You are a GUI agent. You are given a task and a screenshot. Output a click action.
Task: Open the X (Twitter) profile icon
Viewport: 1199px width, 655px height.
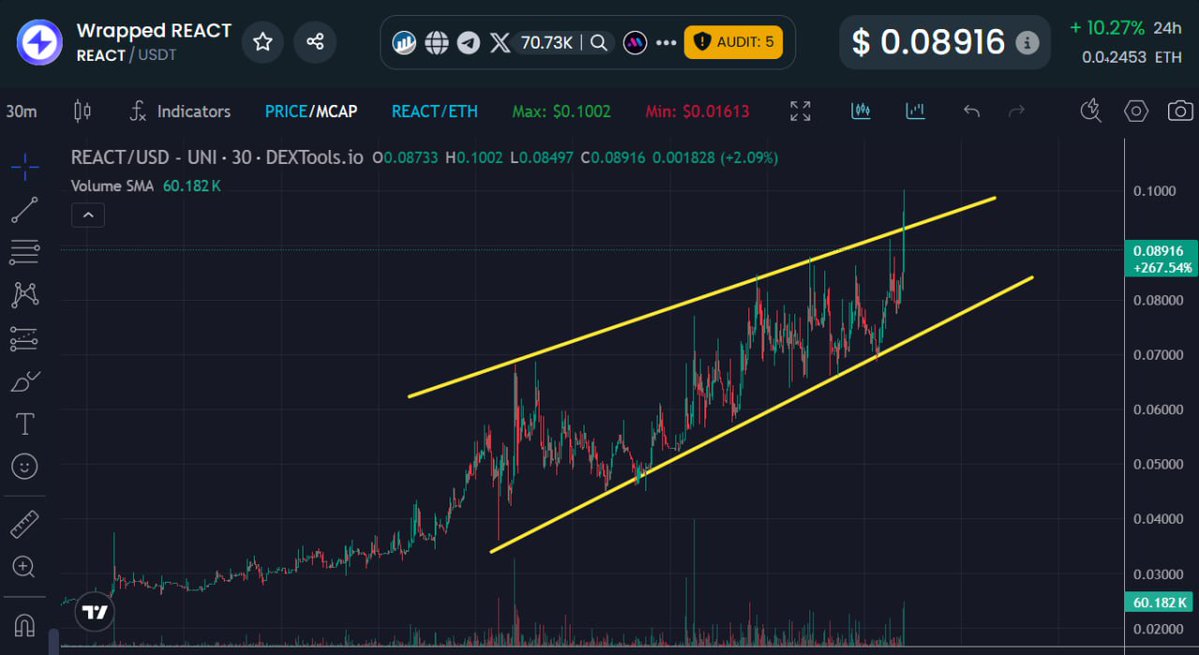point(500,43)
